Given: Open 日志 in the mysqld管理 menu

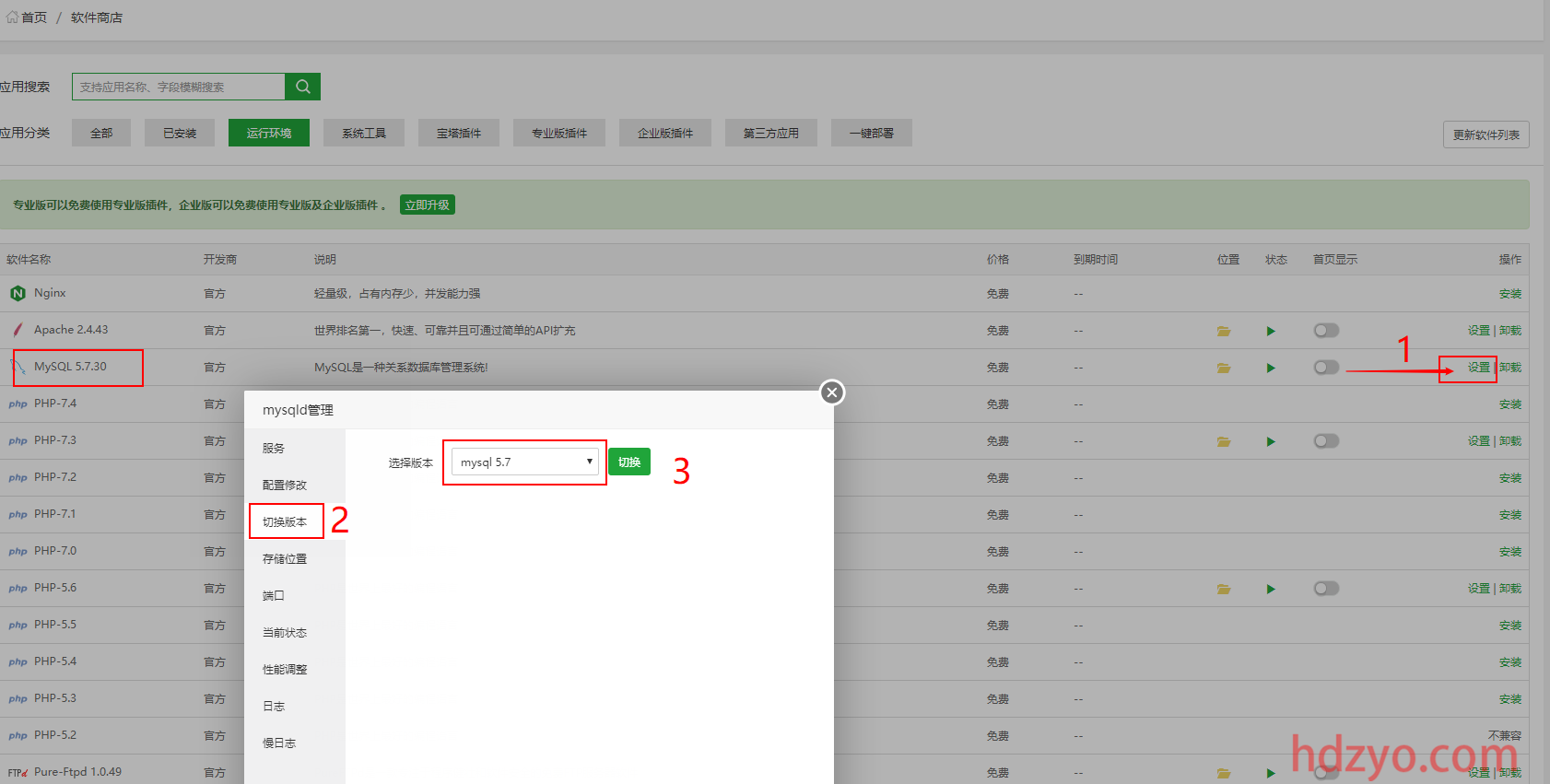Looking at the screenshot, I should pos(295,707).
